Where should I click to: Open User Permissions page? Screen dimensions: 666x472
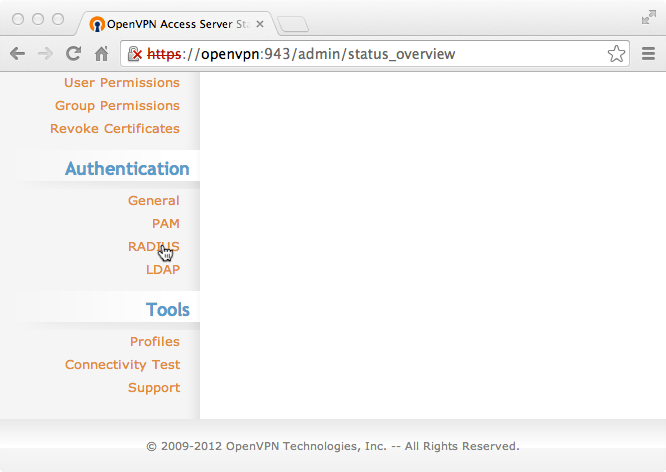(x=121, y=82)
